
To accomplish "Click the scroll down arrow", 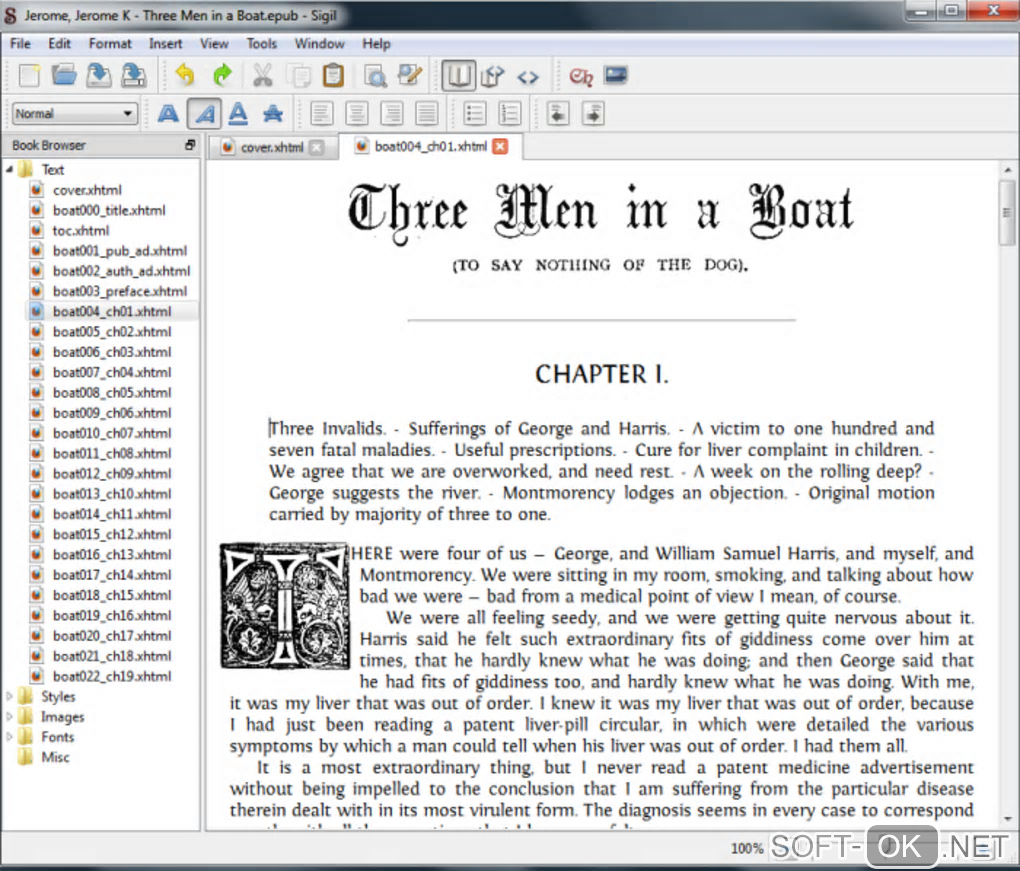I will click(1008, 818).
